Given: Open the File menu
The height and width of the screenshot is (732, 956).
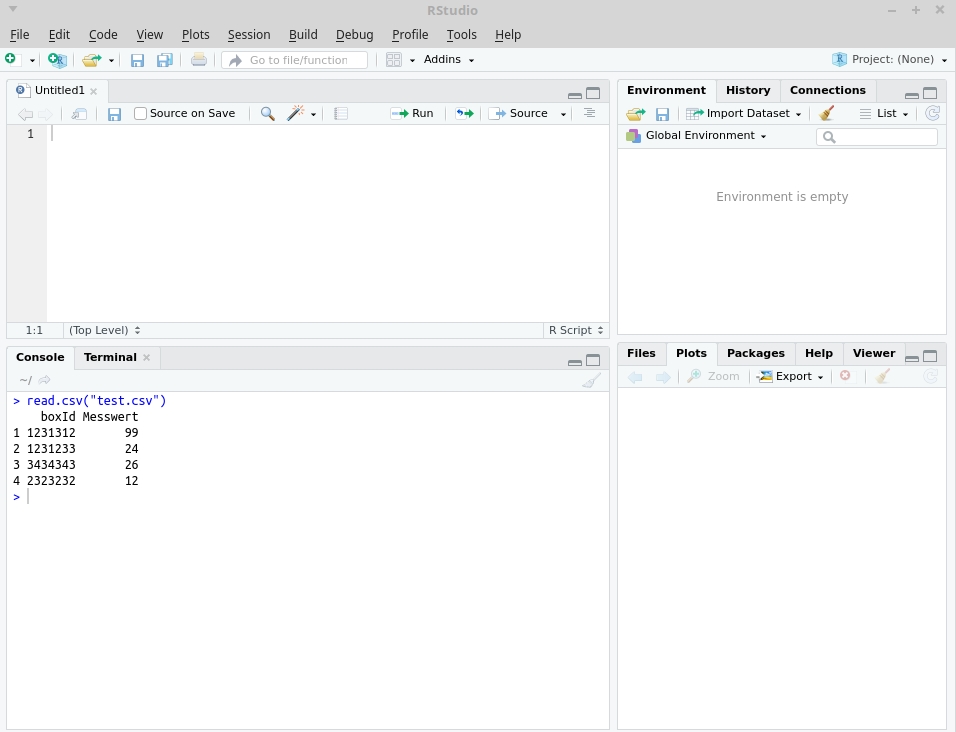Looking at the screenshot, I should point(20,35).
